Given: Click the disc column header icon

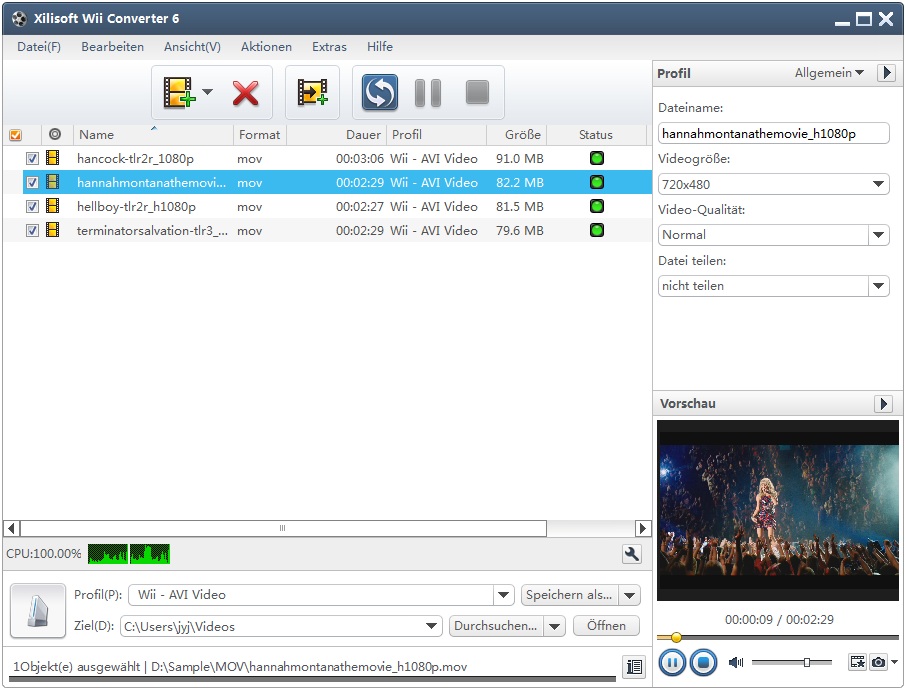Looking at the screenshot, I should coord(55,134).
